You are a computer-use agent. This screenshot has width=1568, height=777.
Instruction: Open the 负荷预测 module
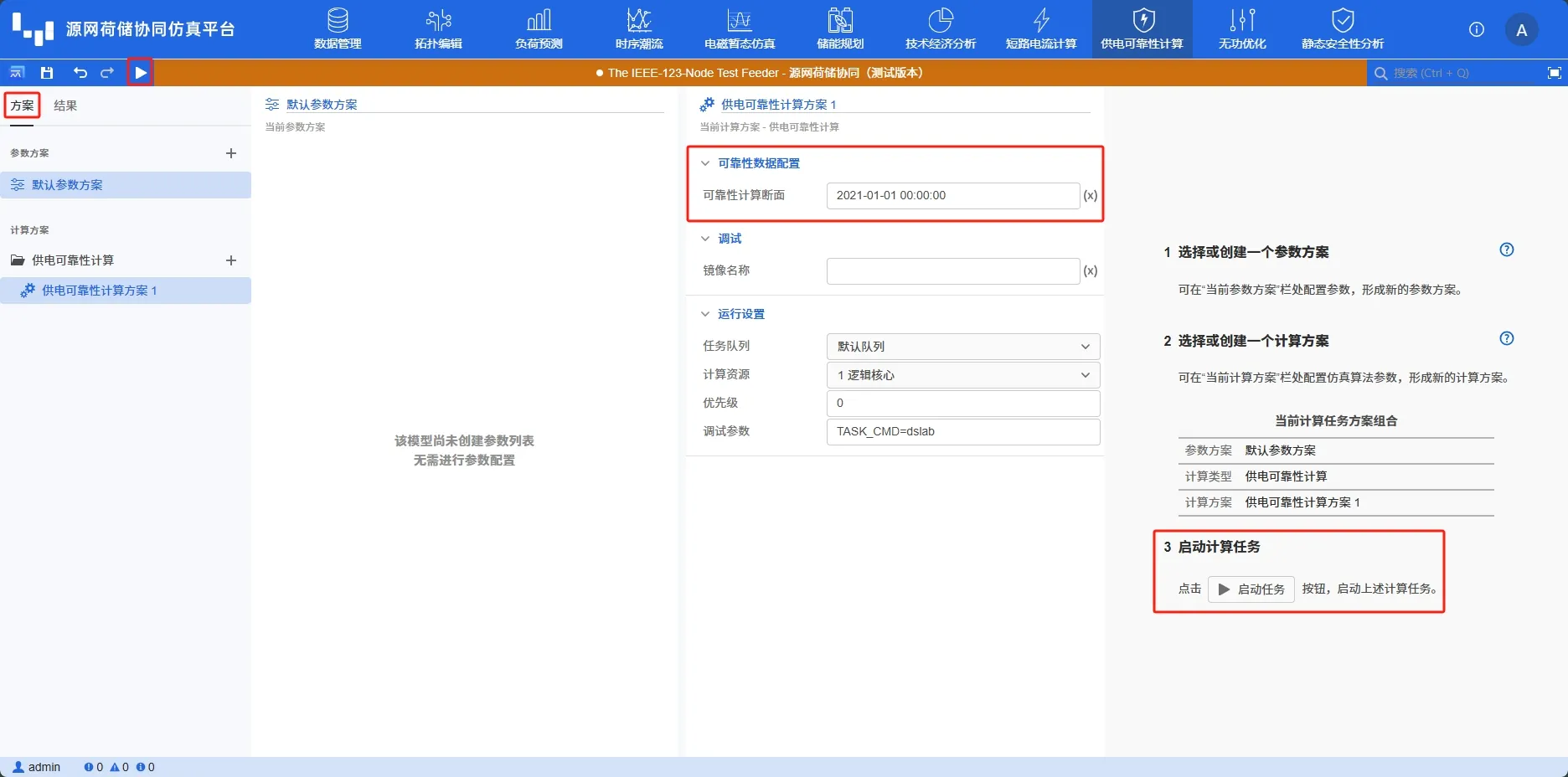coord(539,29)
